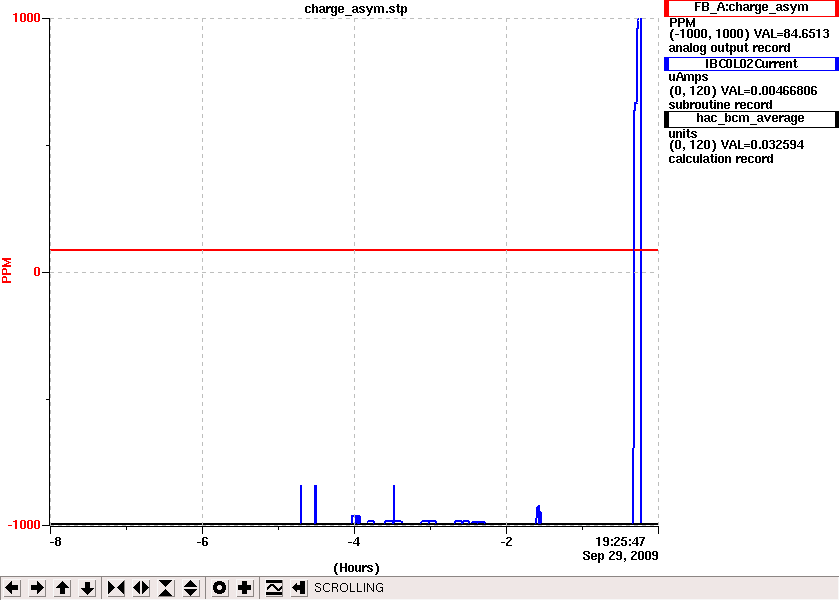Click the VAL=84.6513 readout

click(791, 34)
